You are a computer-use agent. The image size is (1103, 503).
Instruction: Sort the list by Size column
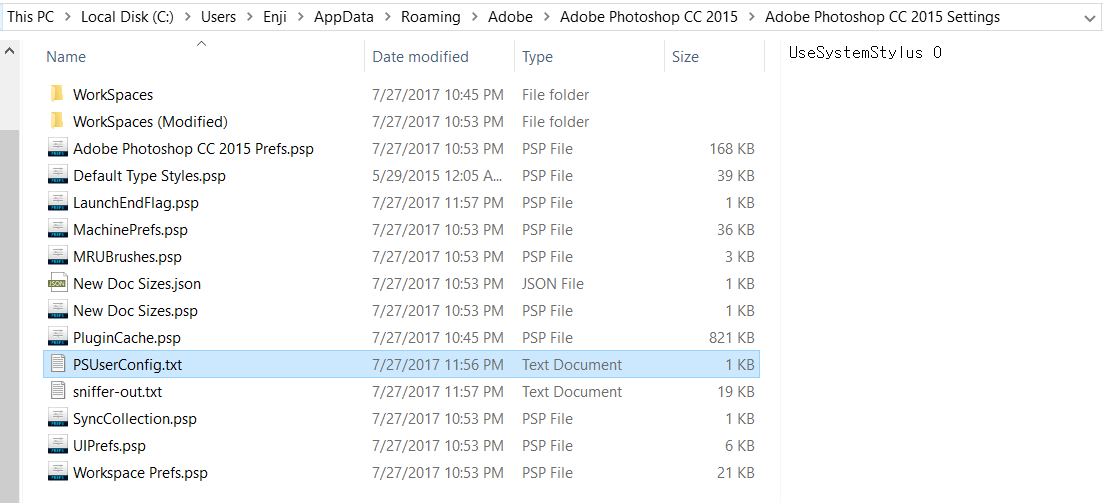[x=685, y=56]
